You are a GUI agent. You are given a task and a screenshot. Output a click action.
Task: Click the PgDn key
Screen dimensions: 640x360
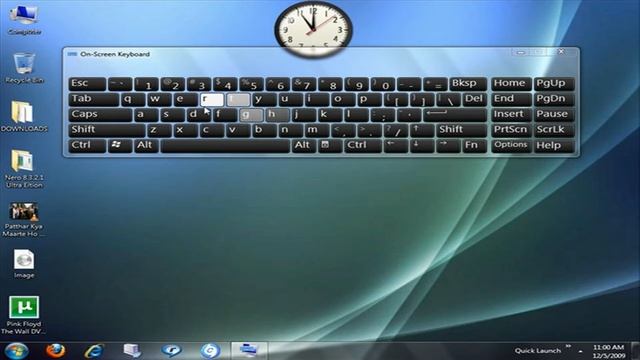554,99
